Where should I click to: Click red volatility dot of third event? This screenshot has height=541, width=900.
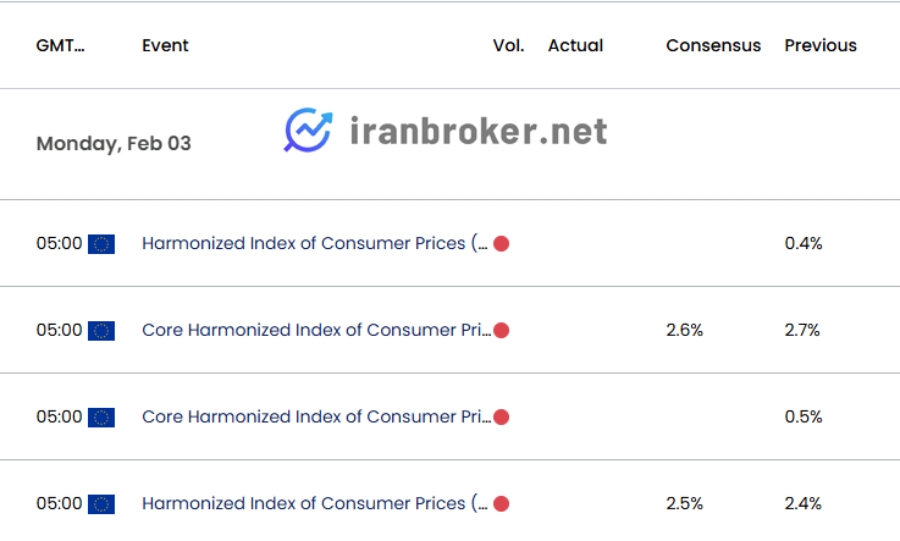pyautogui.click(x=501, y=417)
